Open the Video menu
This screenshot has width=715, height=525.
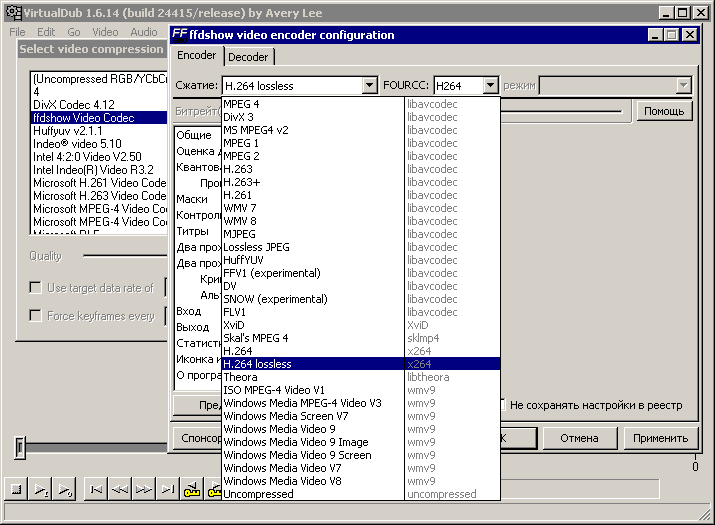click(x=105, y=32)
